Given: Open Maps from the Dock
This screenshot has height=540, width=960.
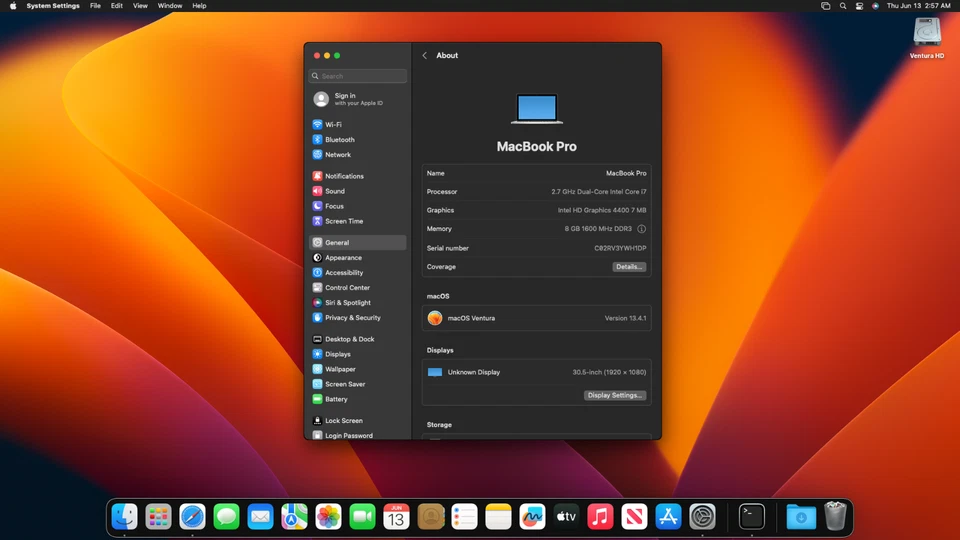Looking at the screenshot, I should click(x=294, y=517).
